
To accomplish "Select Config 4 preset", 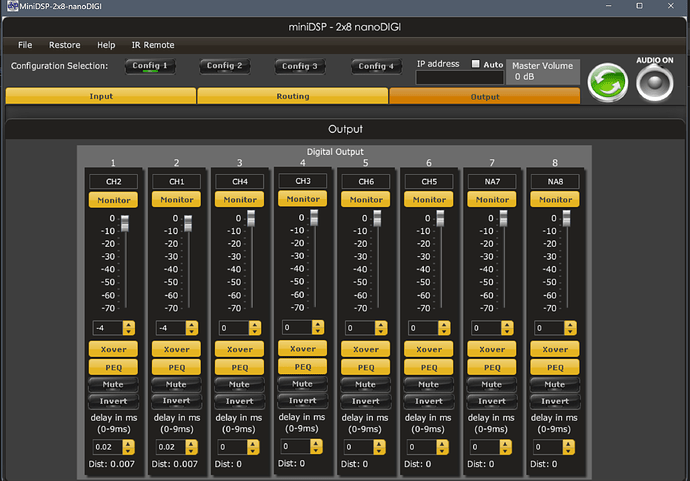I will [x=376, y=66].
